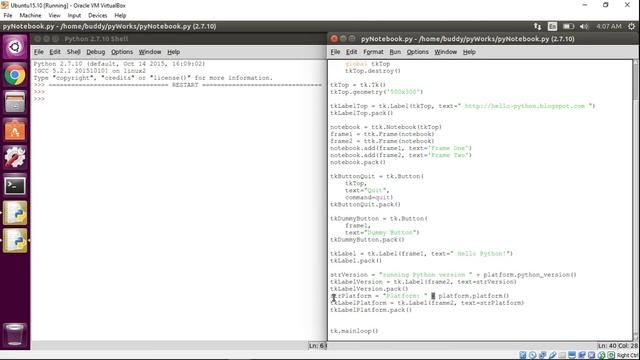Open Options menu in Python Shell window
Screen dimensions: 640x360
click(122, 52)
